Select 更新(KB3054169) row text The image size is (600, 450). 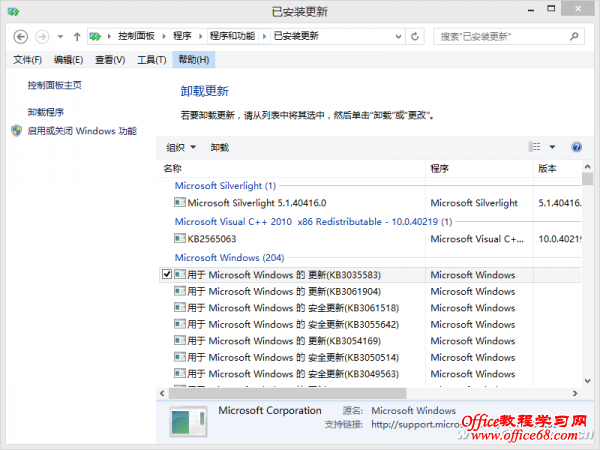tap(284, 341)
